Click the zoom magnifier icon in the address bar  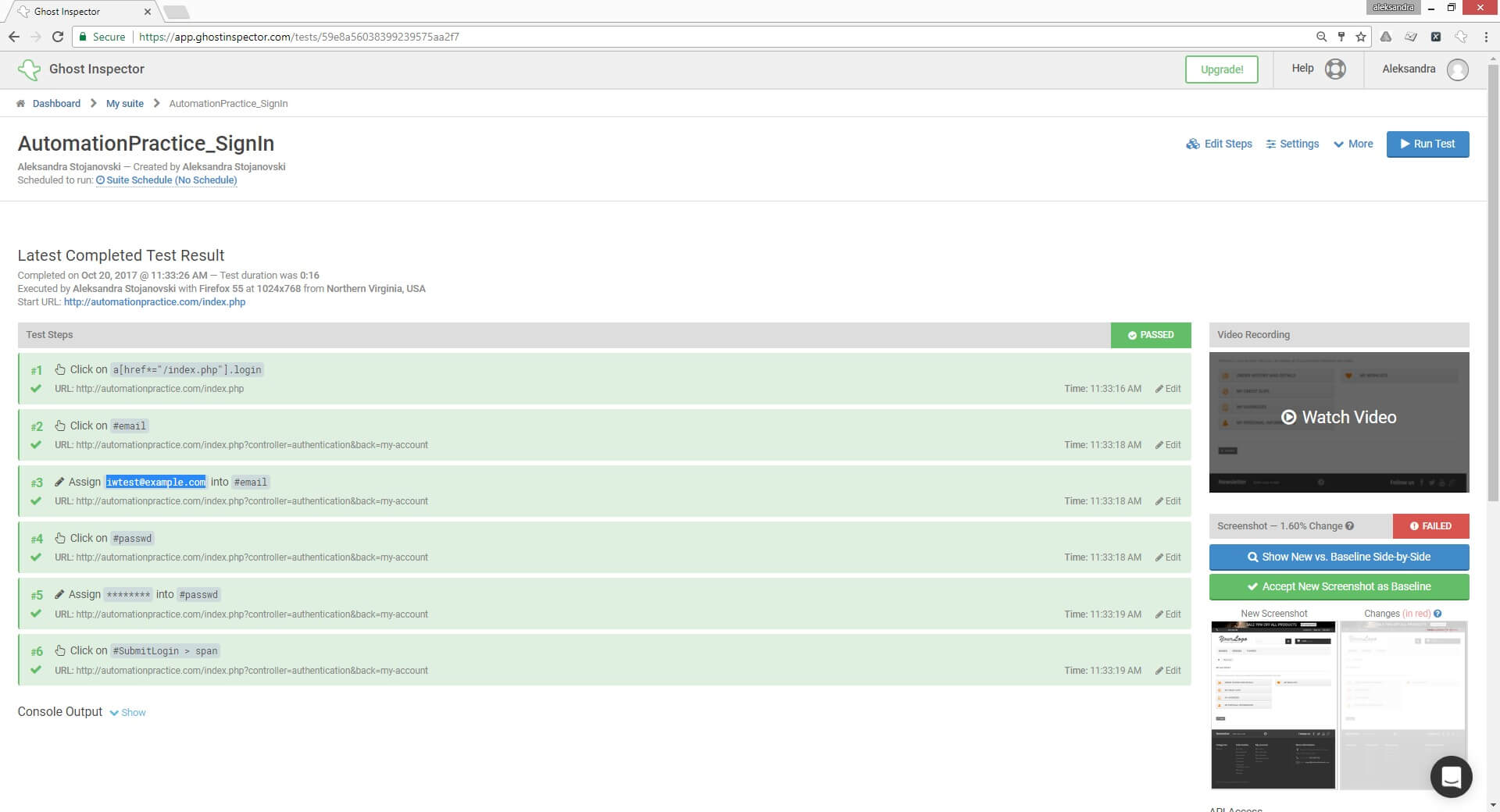[1321, 37]
